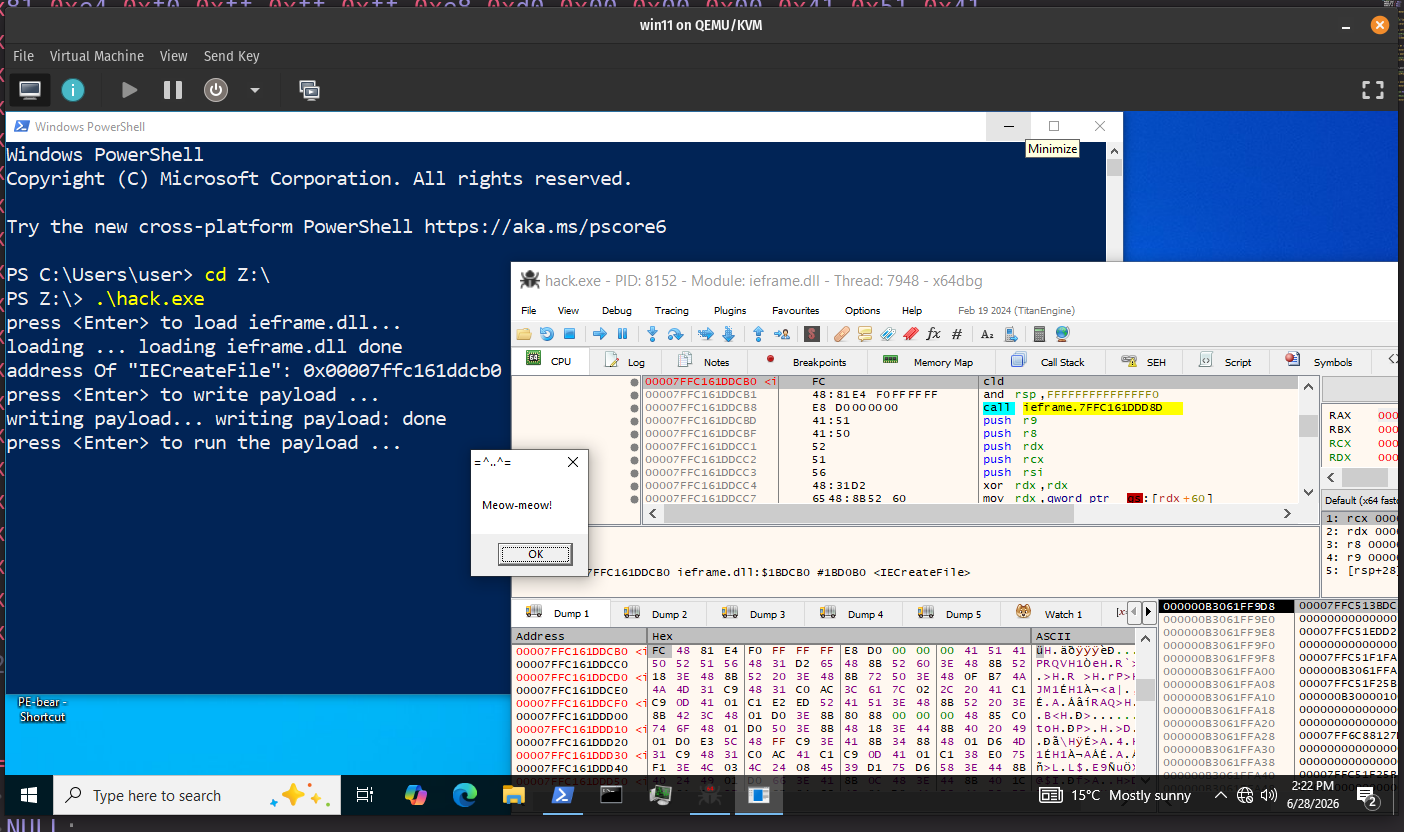This screenshot has height=832, width=1404.
Task: Select the Dump 2 tab
Action: (x=656, y=613)
